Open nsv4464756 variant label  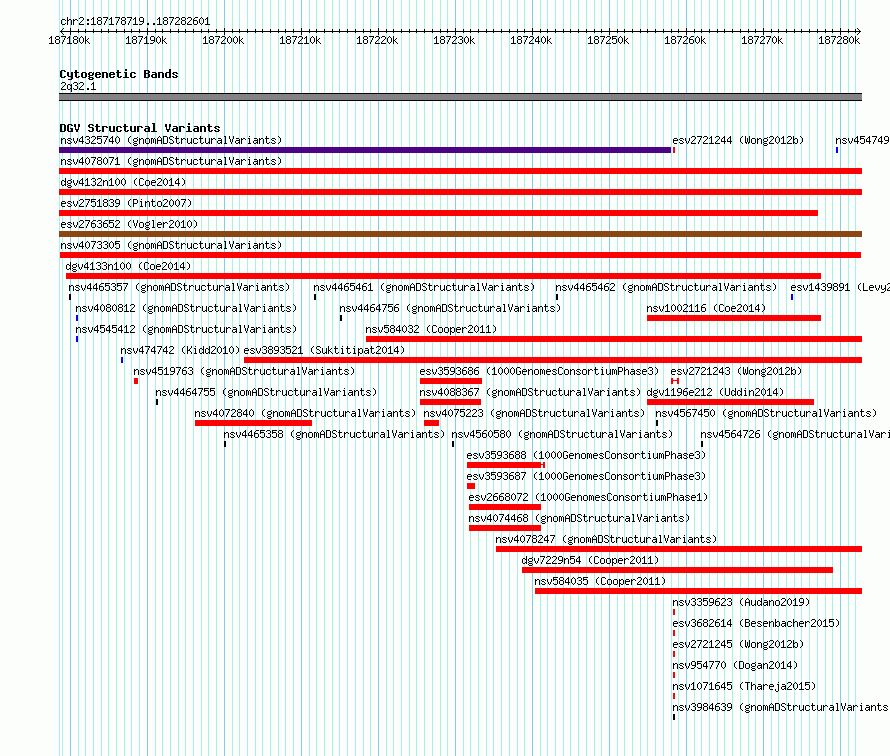tap(450, 308)
